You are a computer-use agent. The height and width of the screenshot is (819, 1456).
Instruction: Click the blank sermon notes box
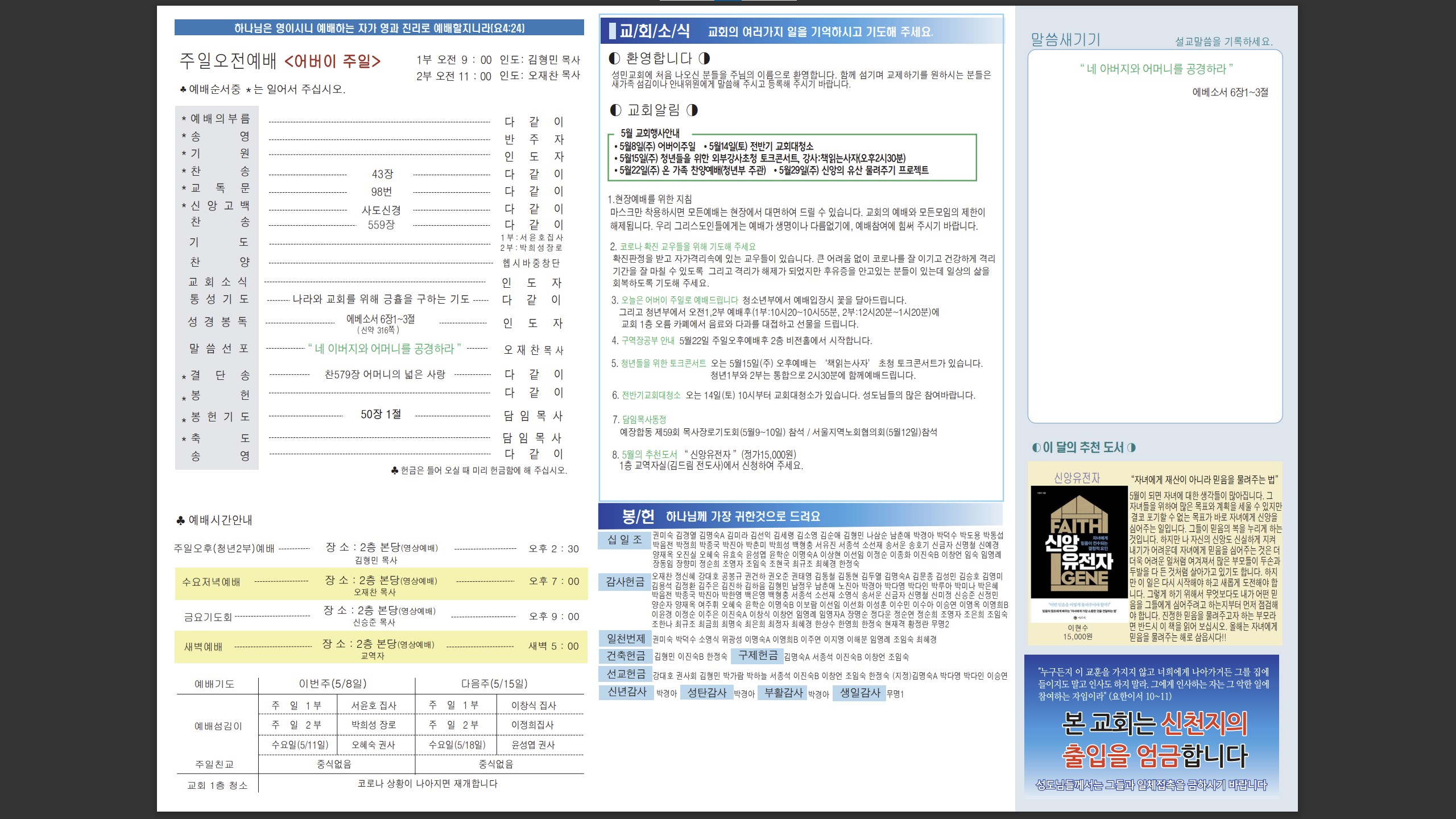pos(1155,236)
